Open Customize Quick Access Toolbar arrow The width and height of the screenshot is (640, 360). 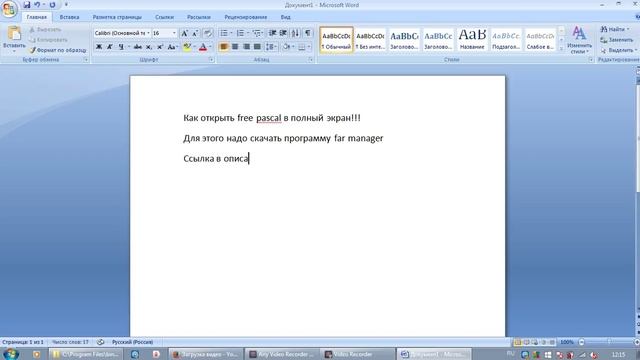click(x=66, y=5)
